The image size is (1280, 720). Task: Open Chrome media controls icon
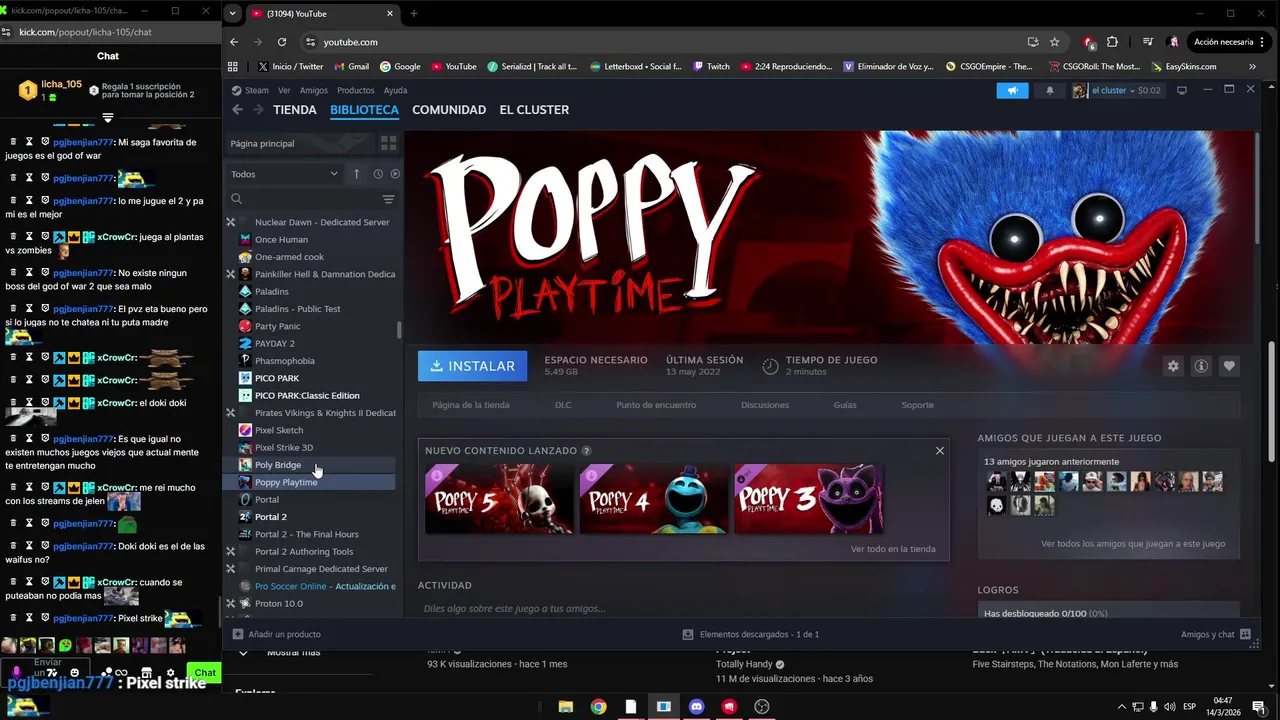1147,42
